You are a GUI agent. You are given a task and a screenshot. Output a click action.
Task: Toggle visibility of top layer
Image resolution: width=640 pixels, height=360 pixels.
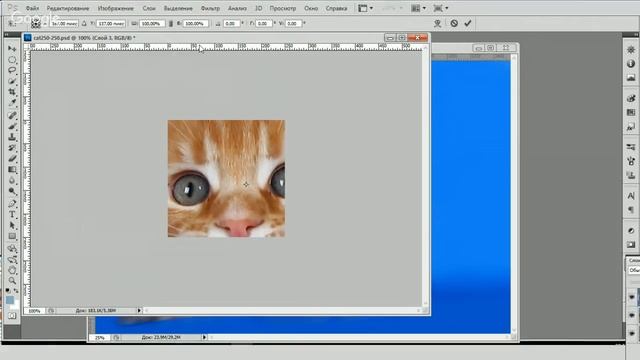tap(632, 297)
